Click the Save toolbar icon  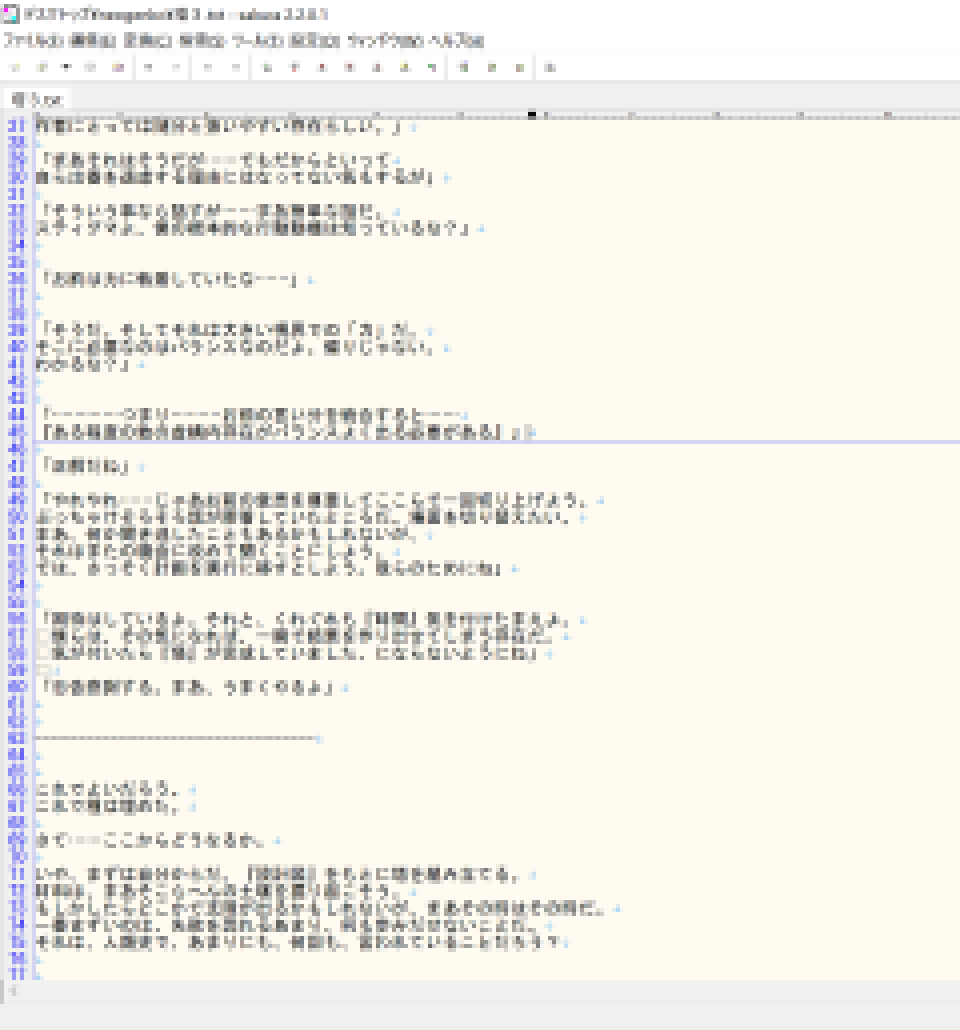pyautogui.click(x=91, y=67)
